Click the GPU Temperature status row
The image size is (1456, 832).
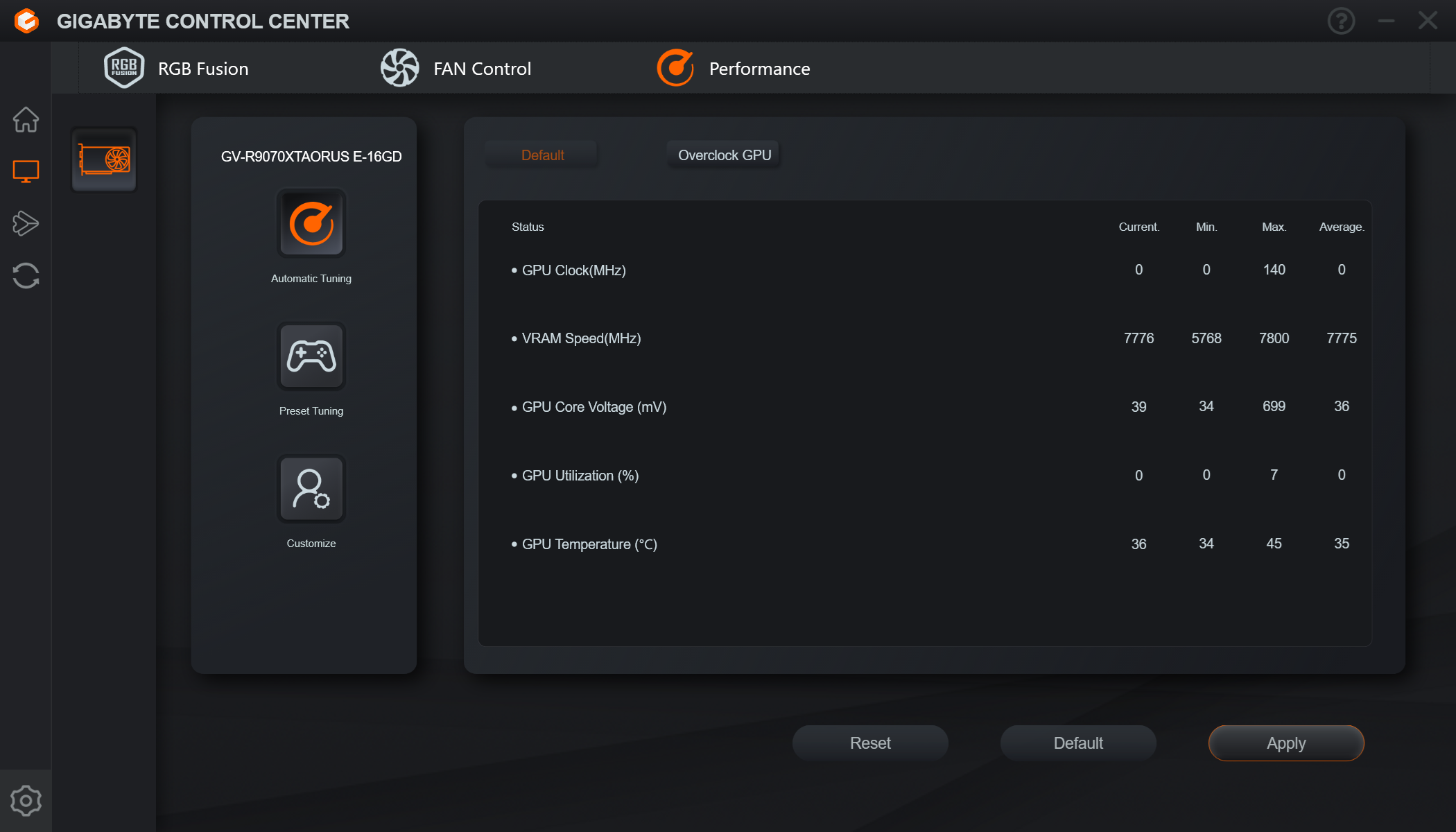click(589, 544)
